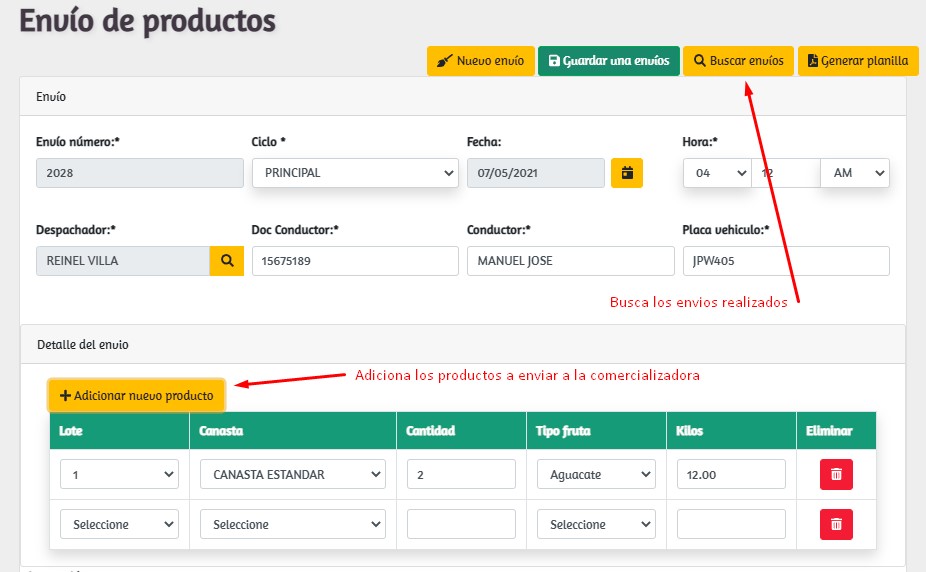This screenshot has width=926, height=572.
Task: Click Adicionar nuevo producto button
Action: [x=137, y=395]
